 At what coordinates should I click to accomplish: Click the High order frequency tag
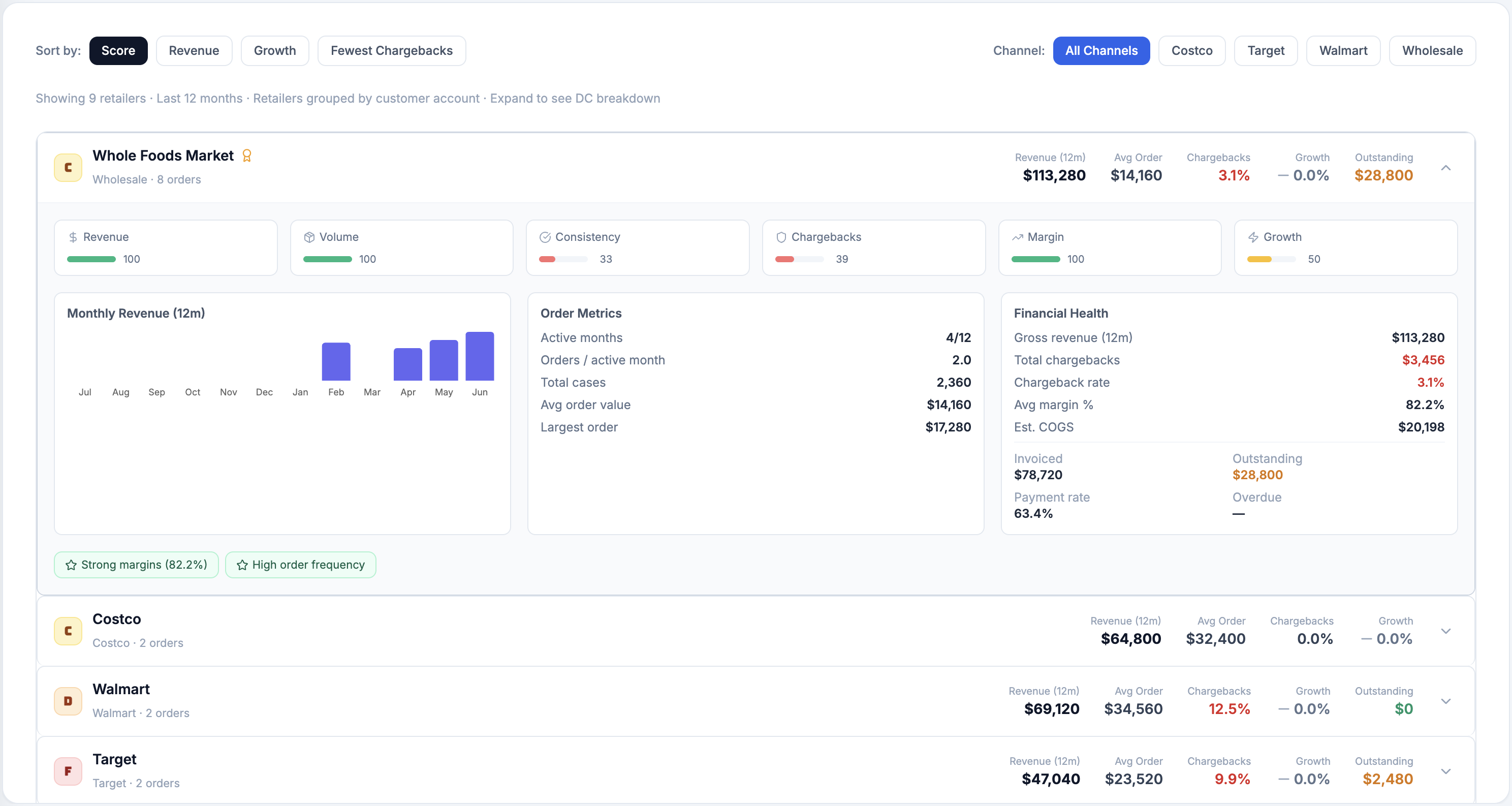(x=301, y=565)
